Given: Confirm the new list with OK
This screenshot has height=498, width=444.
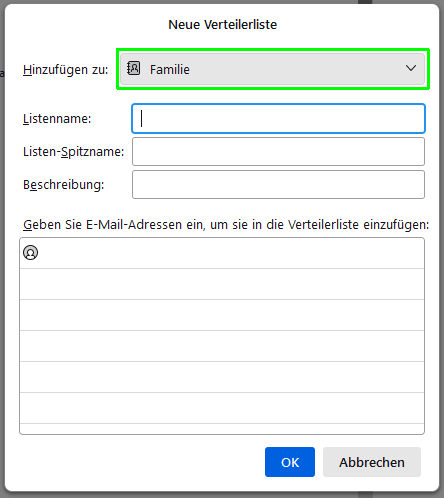Looking at the screenshot, I should [290, 462].
